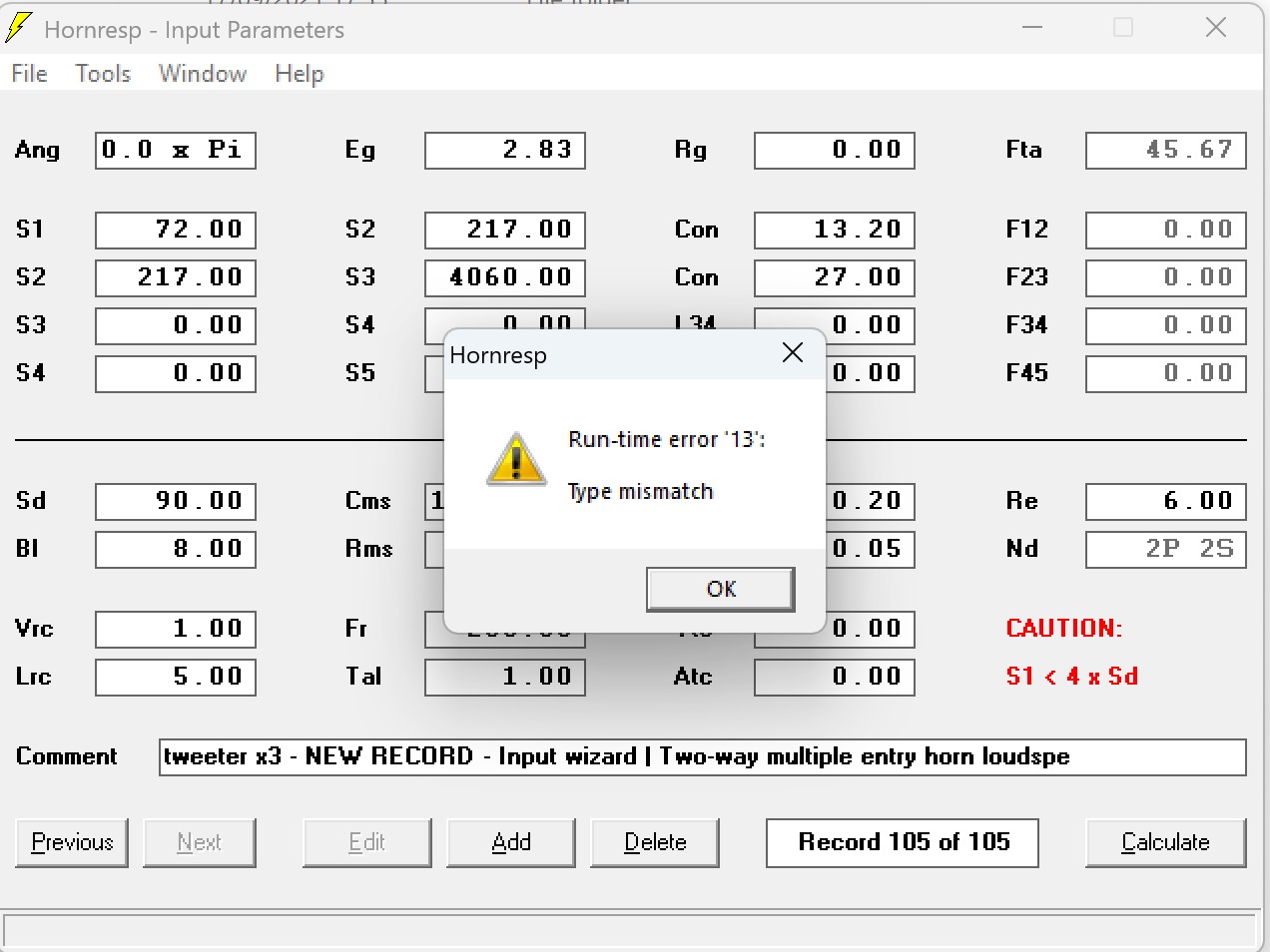Close the Hornresp Input Parameters window
Image resolution: width=1270 pixels, height=952 pixels.
click(1215, 27)
